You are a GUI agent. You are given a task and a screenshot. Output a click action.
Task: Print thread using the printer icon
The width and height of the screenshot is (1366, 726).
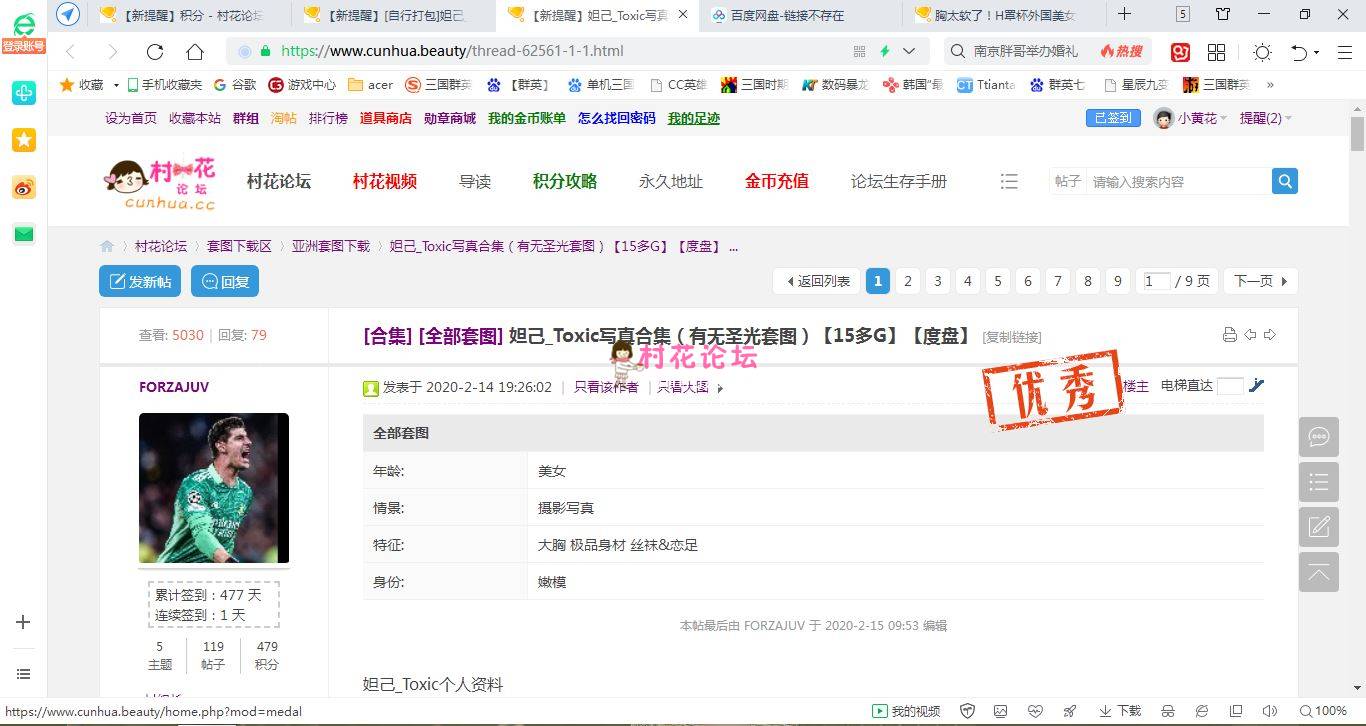pyautogui.click(x=1230, y=335)
